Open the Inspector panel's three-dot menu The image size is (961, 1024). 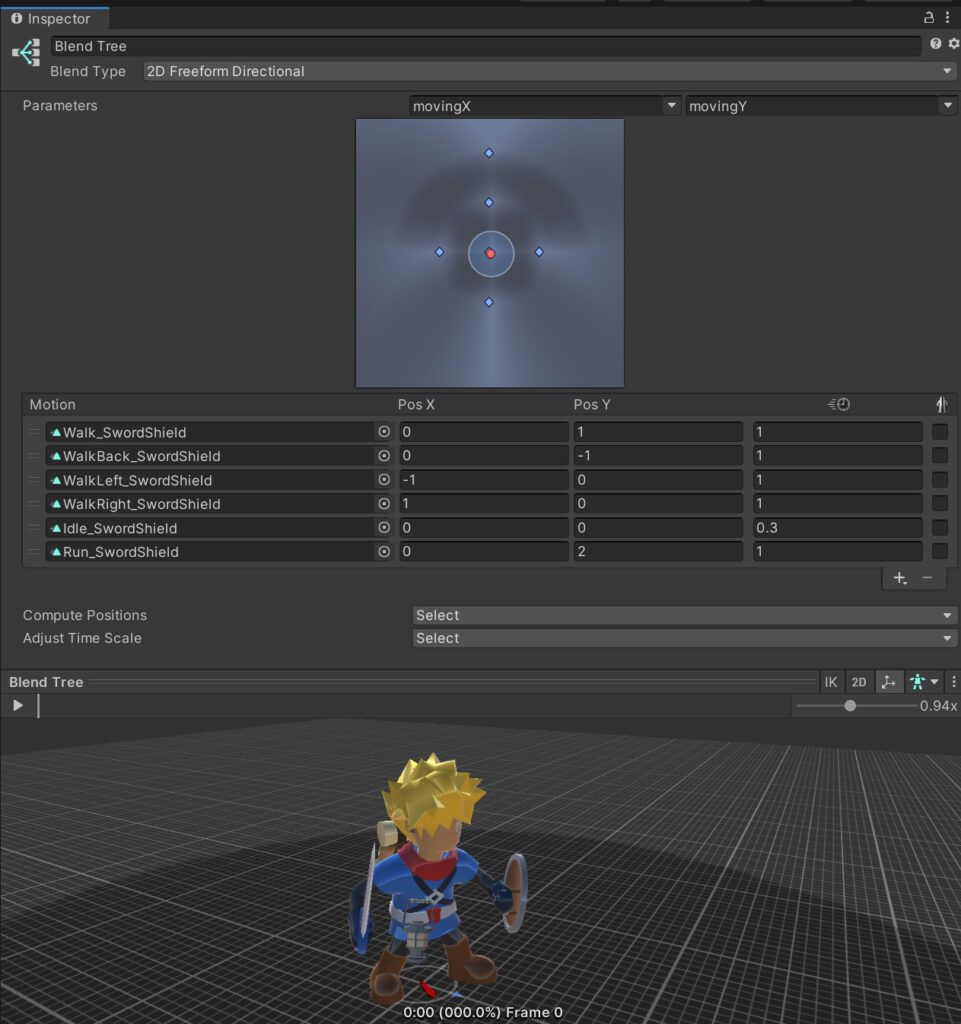pos(947,18)
